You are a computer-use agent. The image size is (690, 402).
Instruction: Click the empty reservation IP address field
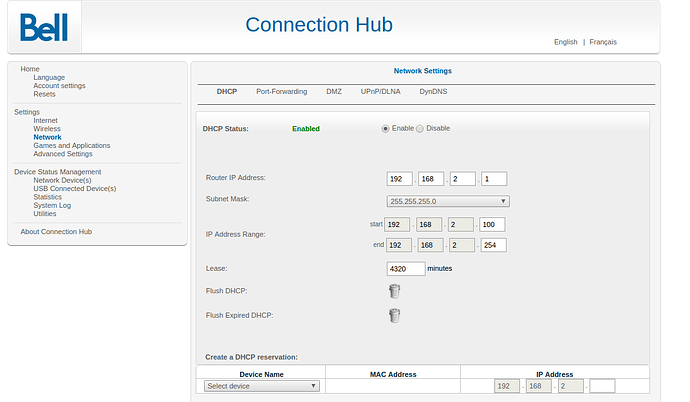[x=602, y=386]
